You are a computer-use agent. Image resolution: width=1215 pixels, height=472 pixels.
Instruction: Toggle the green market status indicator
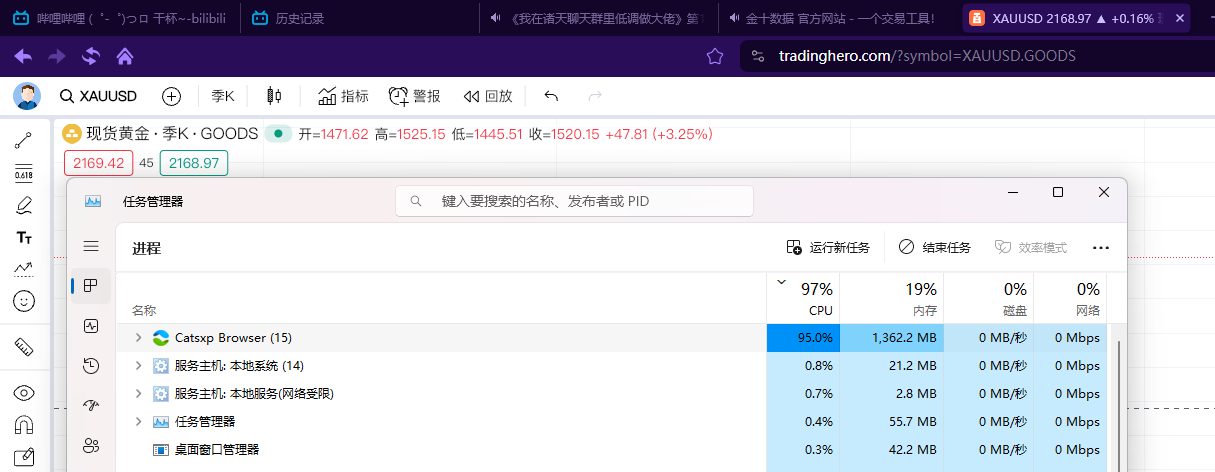pos(278,134)
